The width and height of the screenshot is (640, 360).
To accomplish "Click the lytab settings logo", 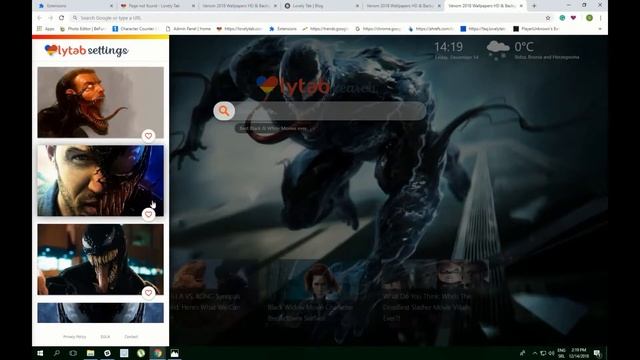I will point(86,50).
